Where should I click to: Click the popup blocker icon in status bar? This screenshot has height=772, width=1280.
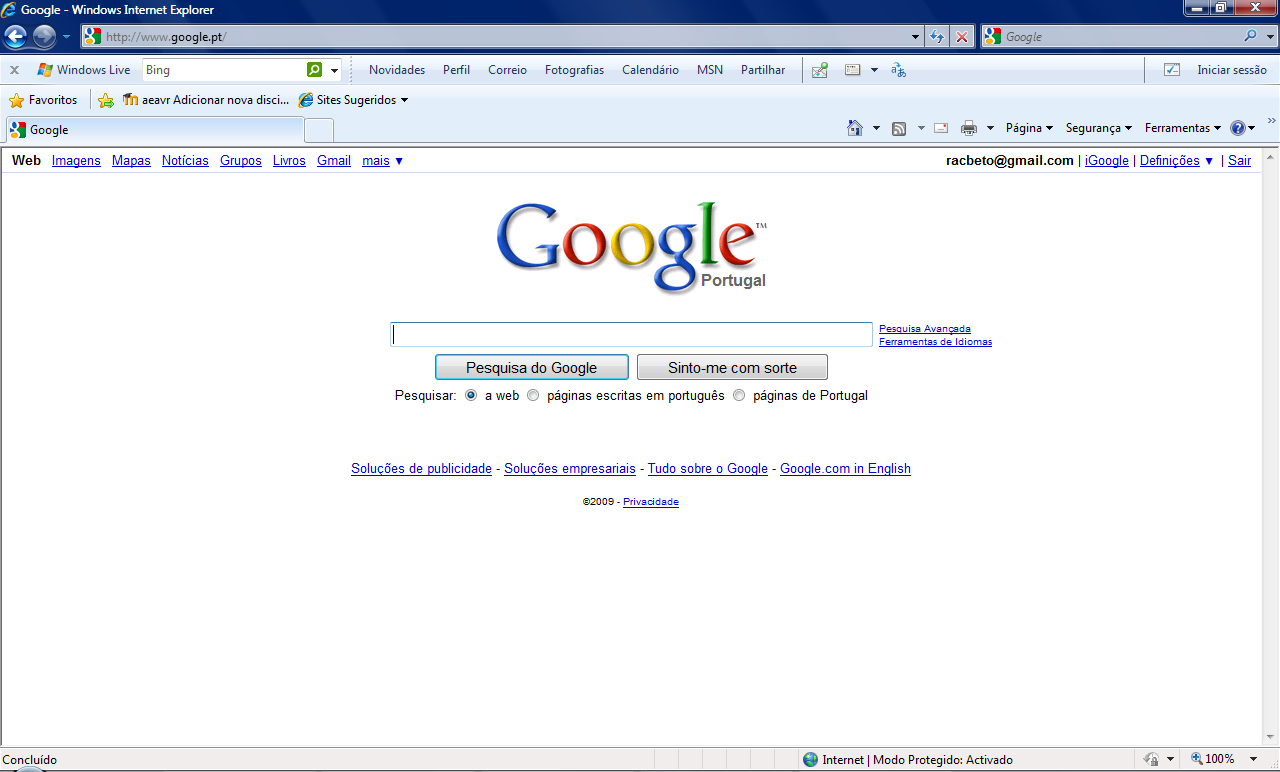pyautogui.click(x=1152, y=759)
